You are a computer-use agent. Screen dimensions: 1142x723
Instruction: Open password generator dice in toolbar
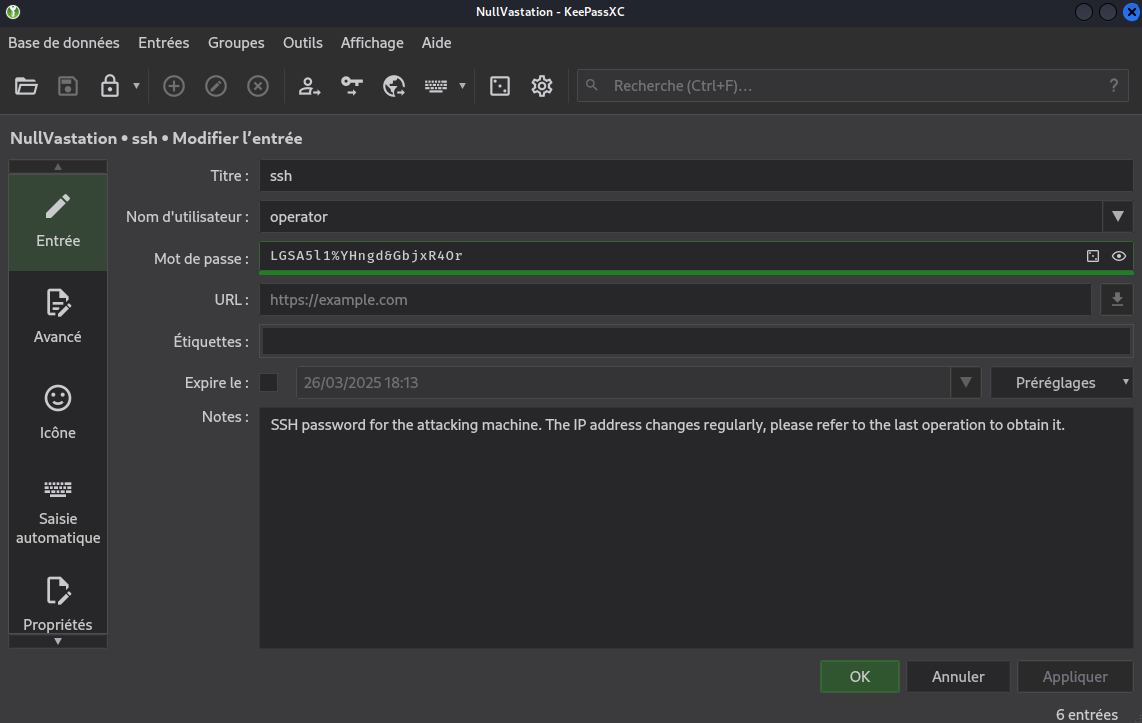click(x=500, y=86)
